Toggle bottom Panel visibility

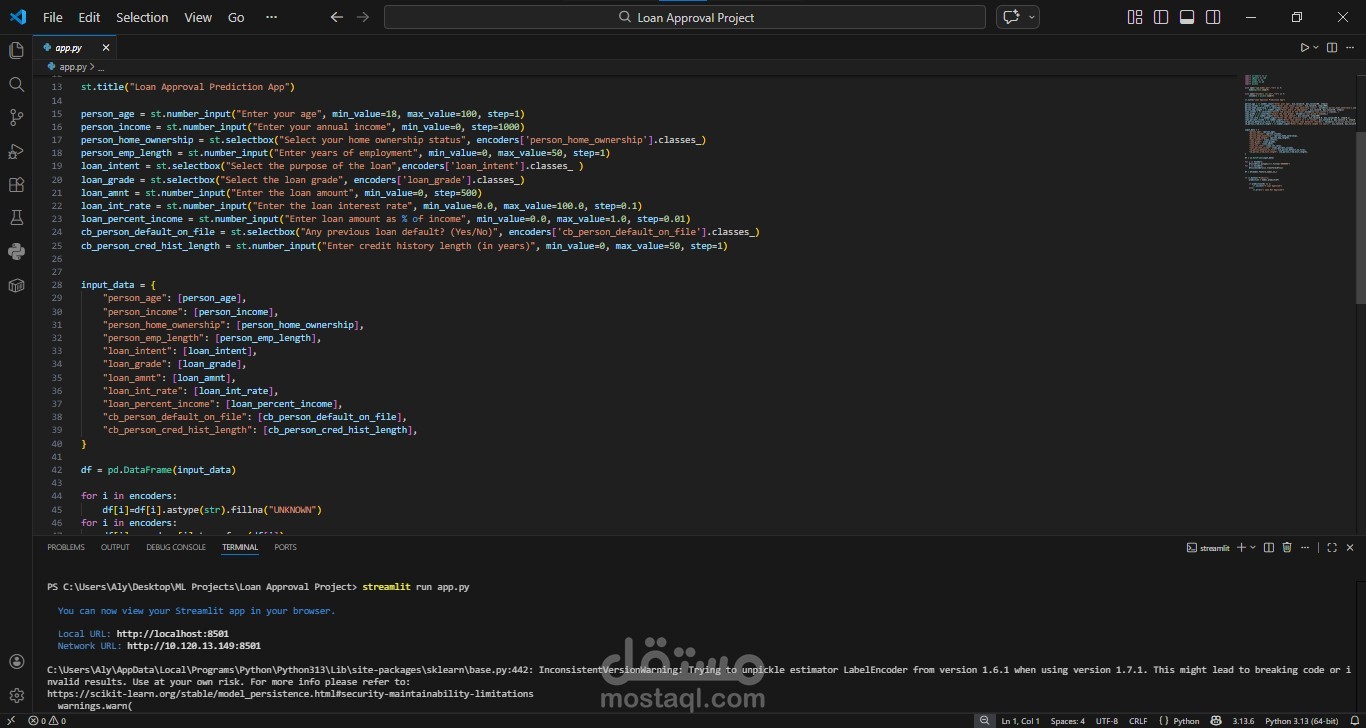(x=1187, y=17)
